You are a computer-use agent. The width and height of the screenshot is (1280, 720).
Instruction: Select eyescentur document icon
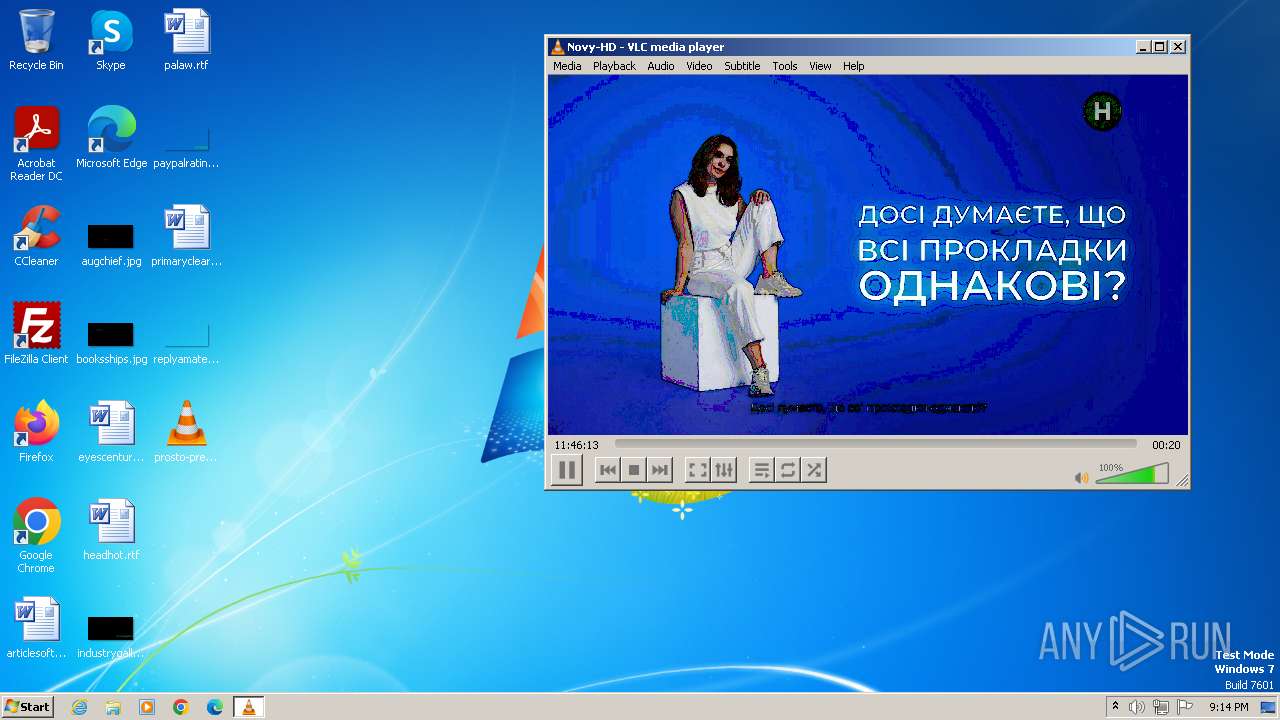(x=111, y=432)
